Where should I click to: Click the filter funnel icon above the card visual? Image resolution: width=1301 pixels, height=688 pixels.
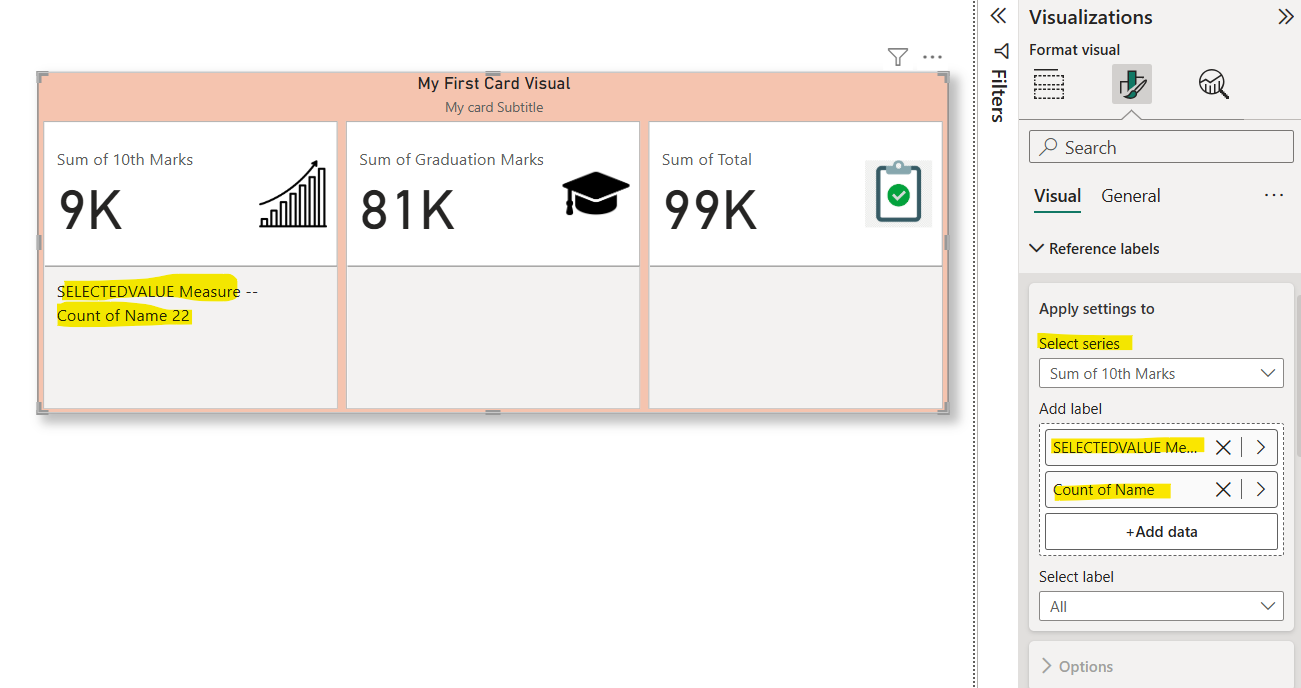[x=897, y=57]
